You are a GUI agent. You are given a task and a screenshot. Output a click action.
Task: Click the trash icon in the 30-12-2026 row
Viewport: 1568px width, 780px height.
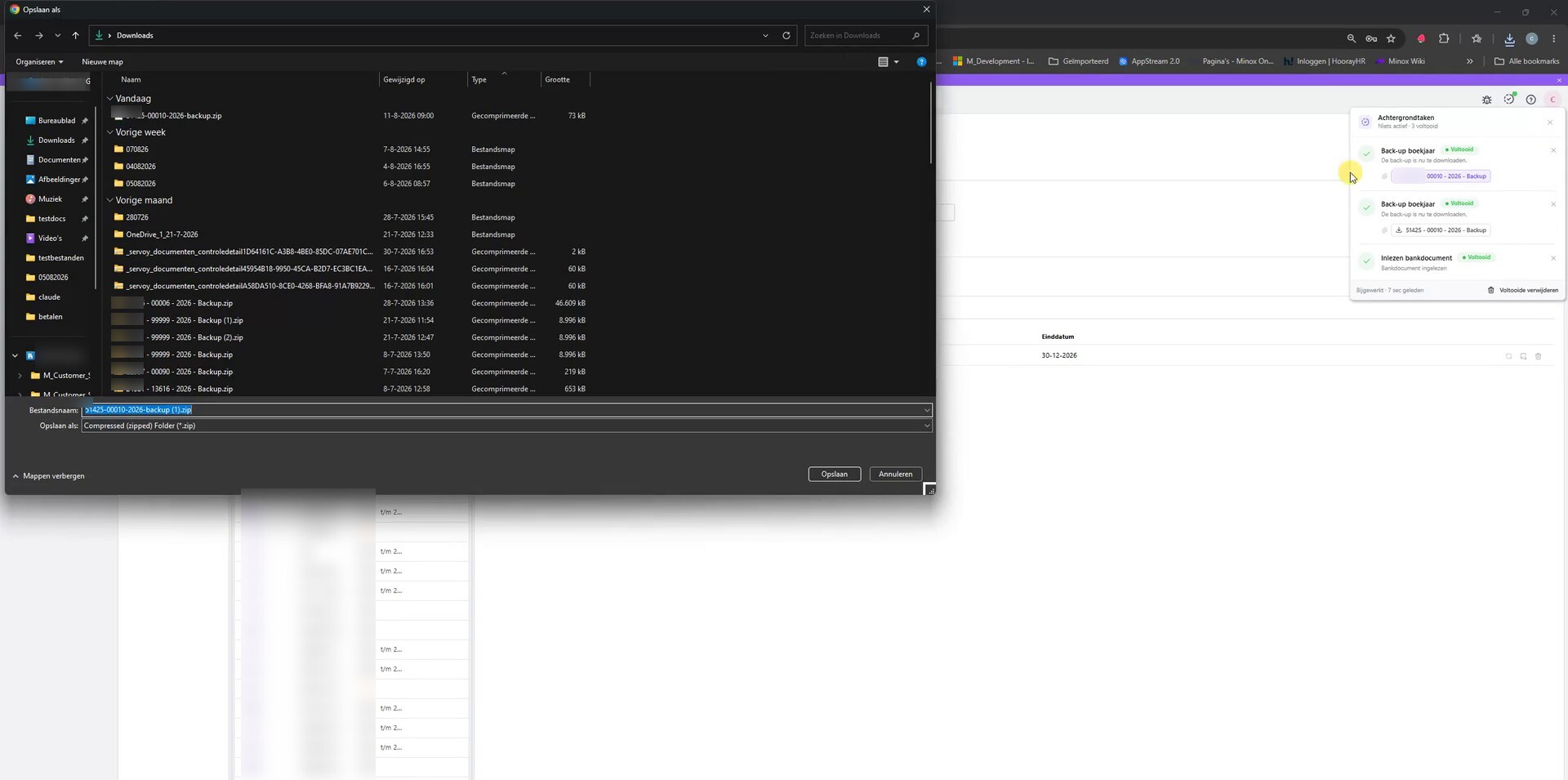(1539, 356)
